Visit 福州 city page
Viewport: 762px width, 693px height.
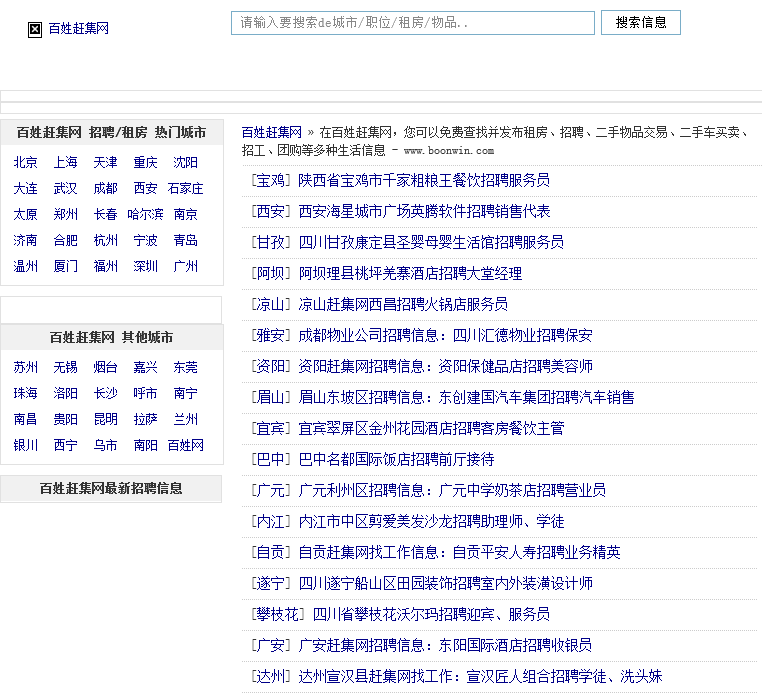[x=105, y=266]
